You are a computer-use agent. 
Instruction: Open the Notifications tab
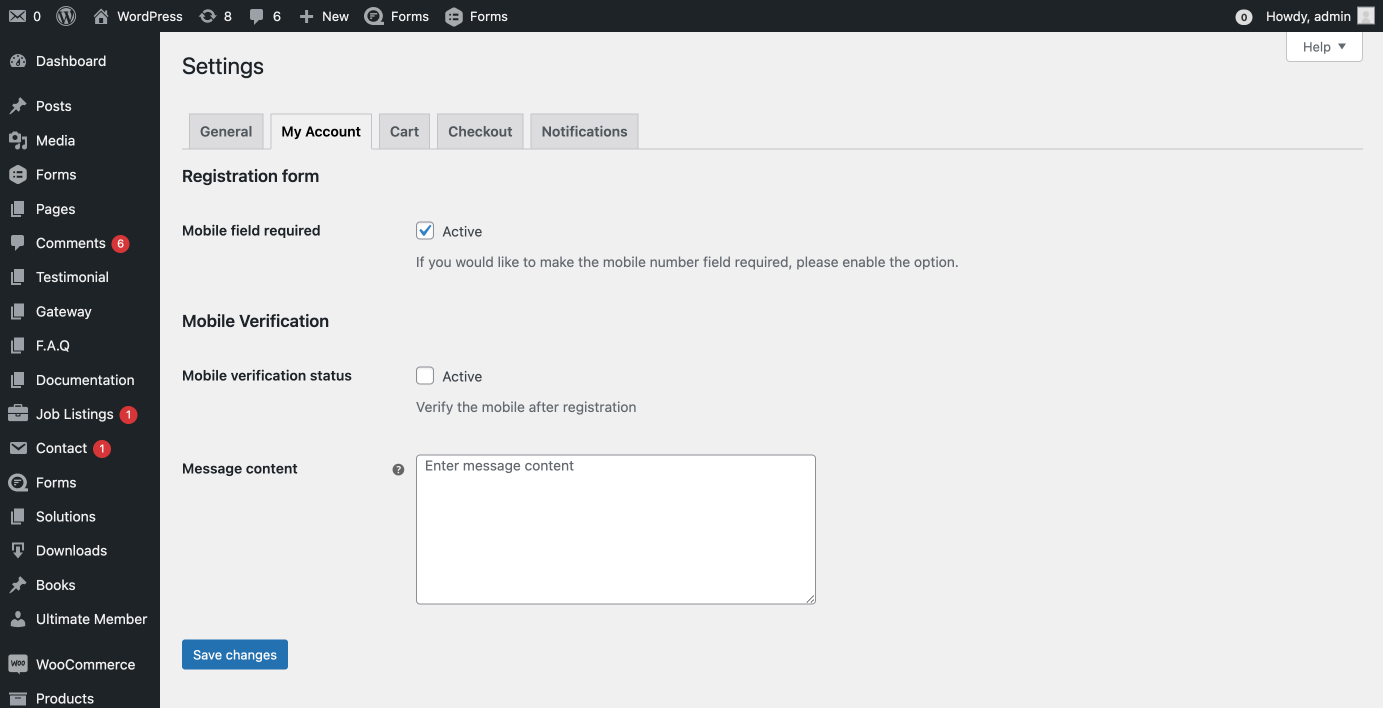tap(584, 131)
